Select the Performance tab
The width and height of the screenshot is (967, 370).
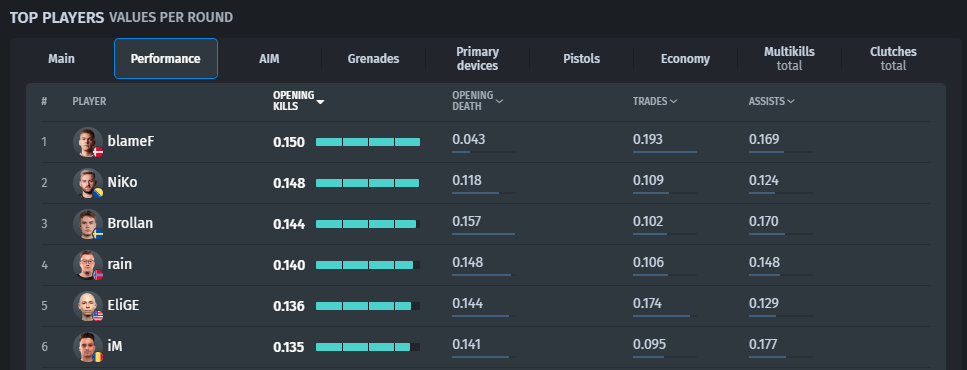pos(165,59)
